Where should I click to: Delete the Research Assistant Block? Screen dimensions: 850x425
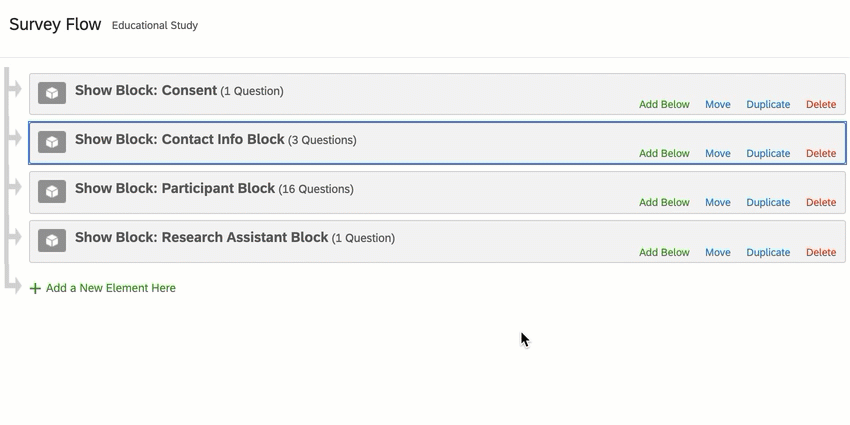coord(821,252)
